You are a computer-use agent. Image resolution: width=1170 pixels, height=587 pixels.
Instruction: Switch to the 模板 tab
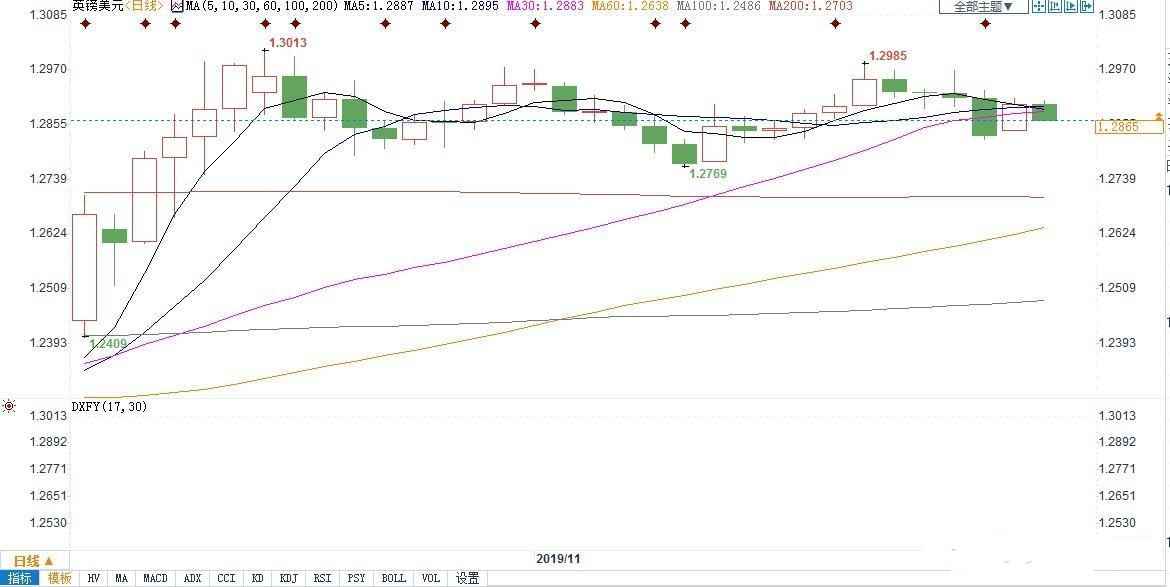click(x=59, y=578)
